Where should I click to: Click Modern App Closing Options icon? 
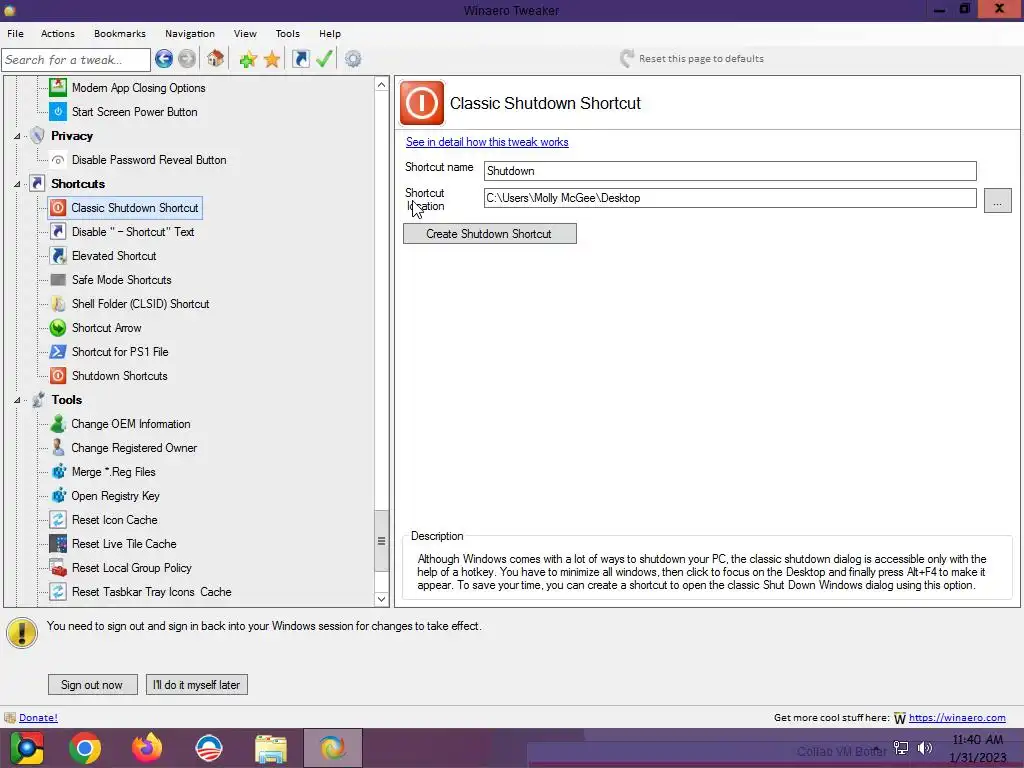(58, 88)
